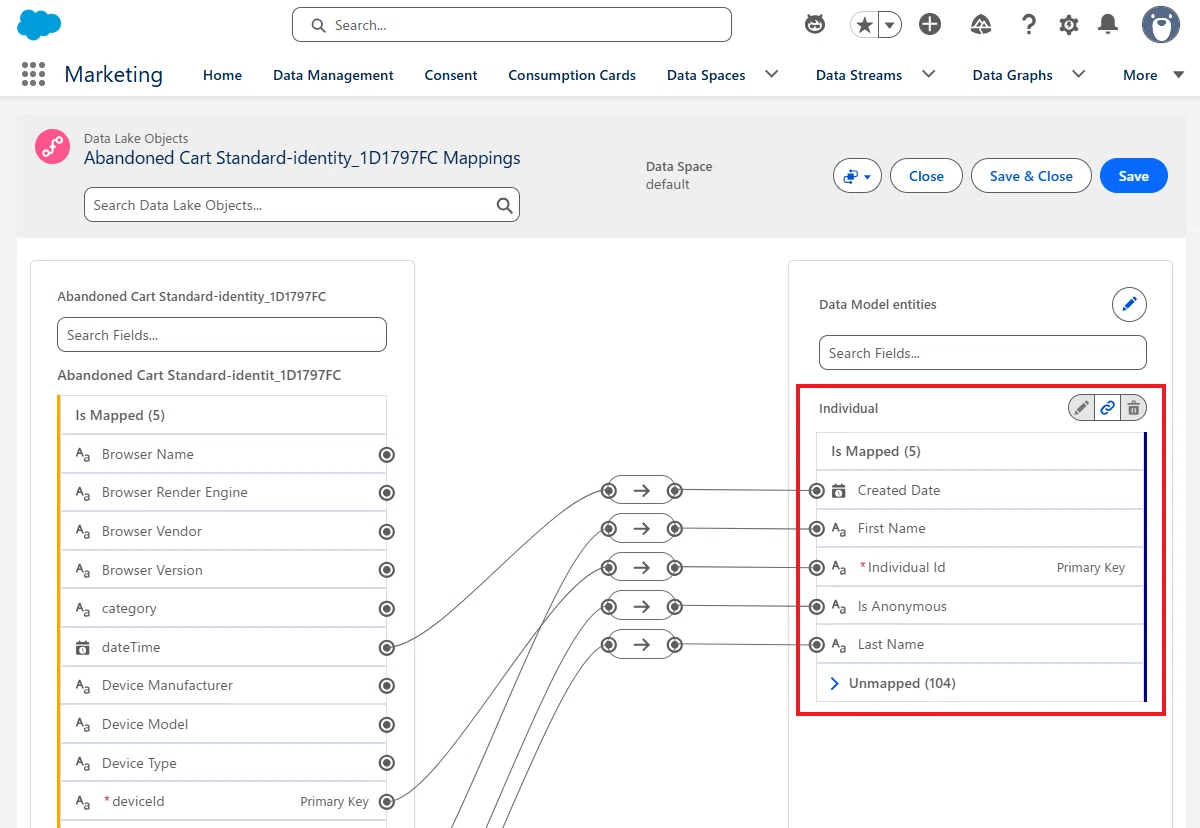The width and height of the screenshot is (1200, 828).
Task: Open the Data Graphs tab dropdown chevron
Action: click(x=1079, y=74)
